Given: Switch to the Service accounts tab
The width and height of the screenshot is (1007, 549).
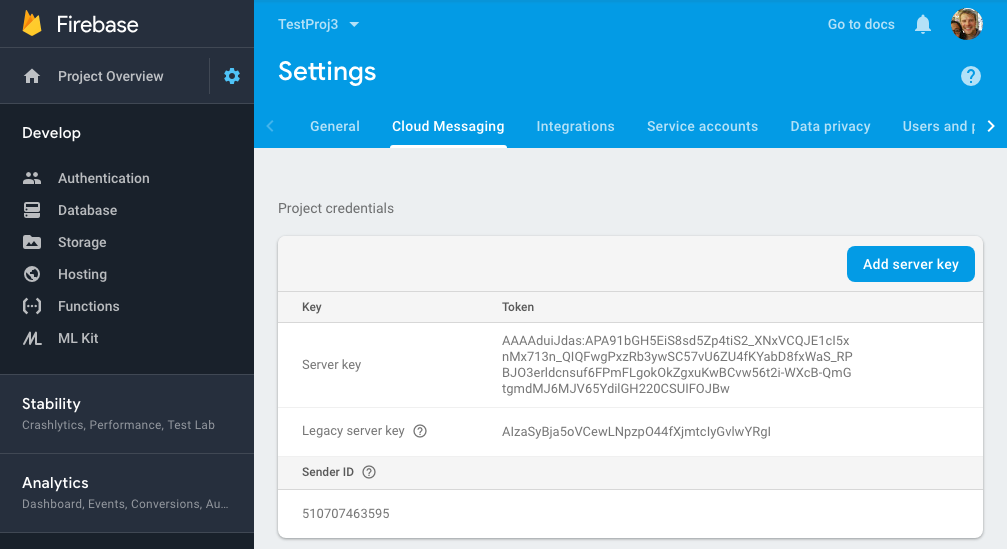Looking at the screenshot, I should pyautogui.click(x=702, y=126).
